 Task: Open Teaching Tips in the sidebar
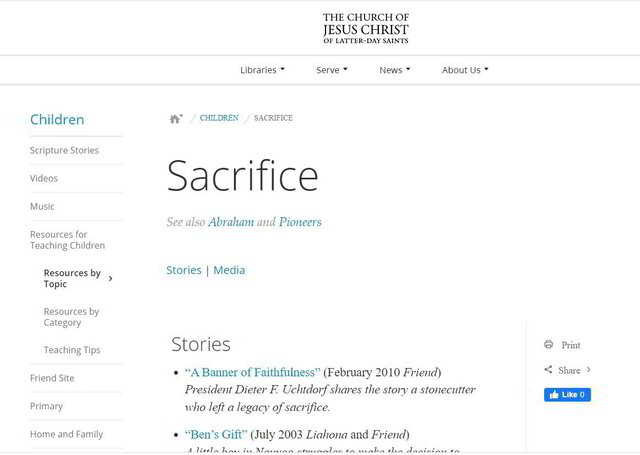[72, 350]
